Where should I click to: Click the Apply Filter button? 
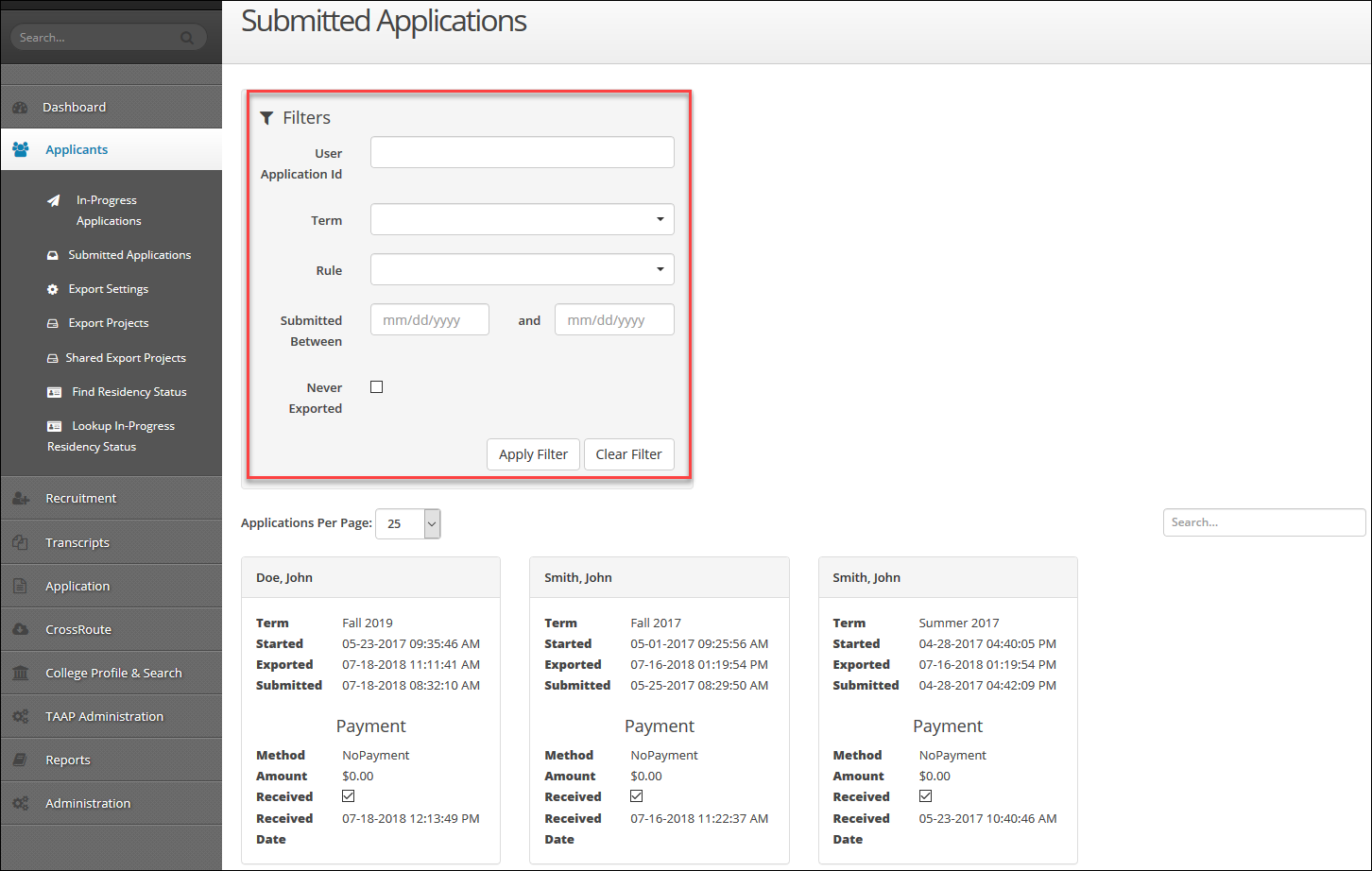pyautogui.click(x=533, y=454)
